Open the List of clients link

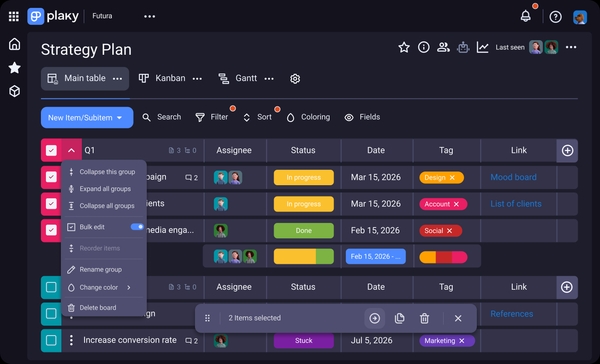(516, 204)
